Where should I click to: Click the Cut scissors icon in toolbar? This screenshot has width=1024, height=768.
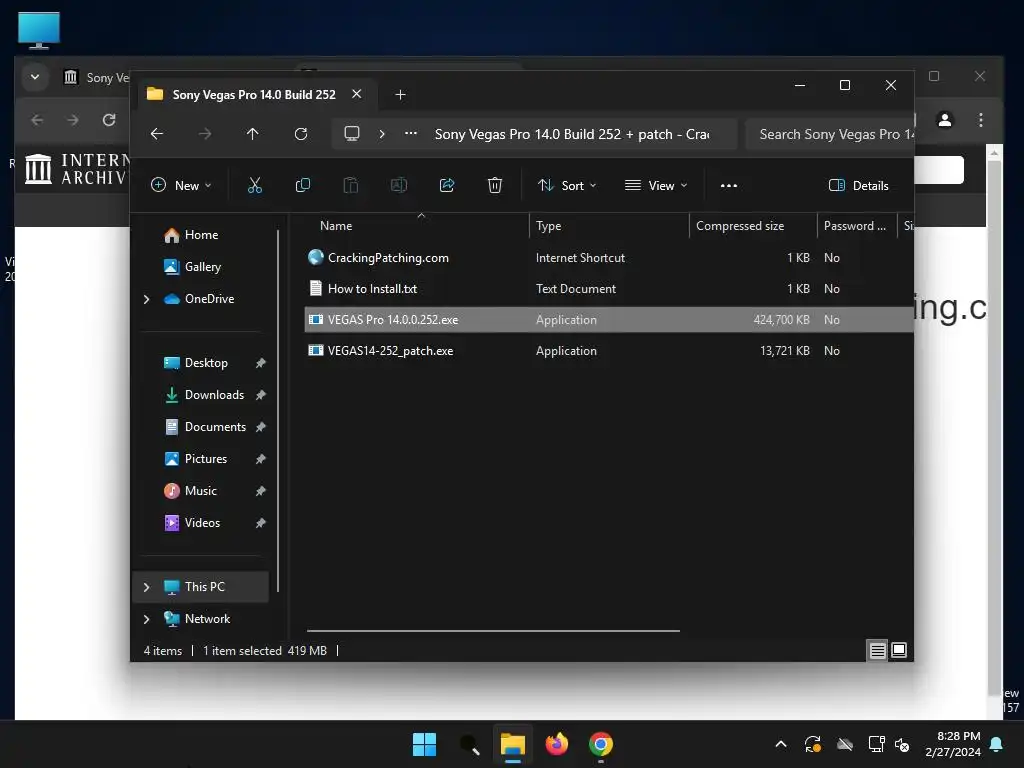point(255,185)
